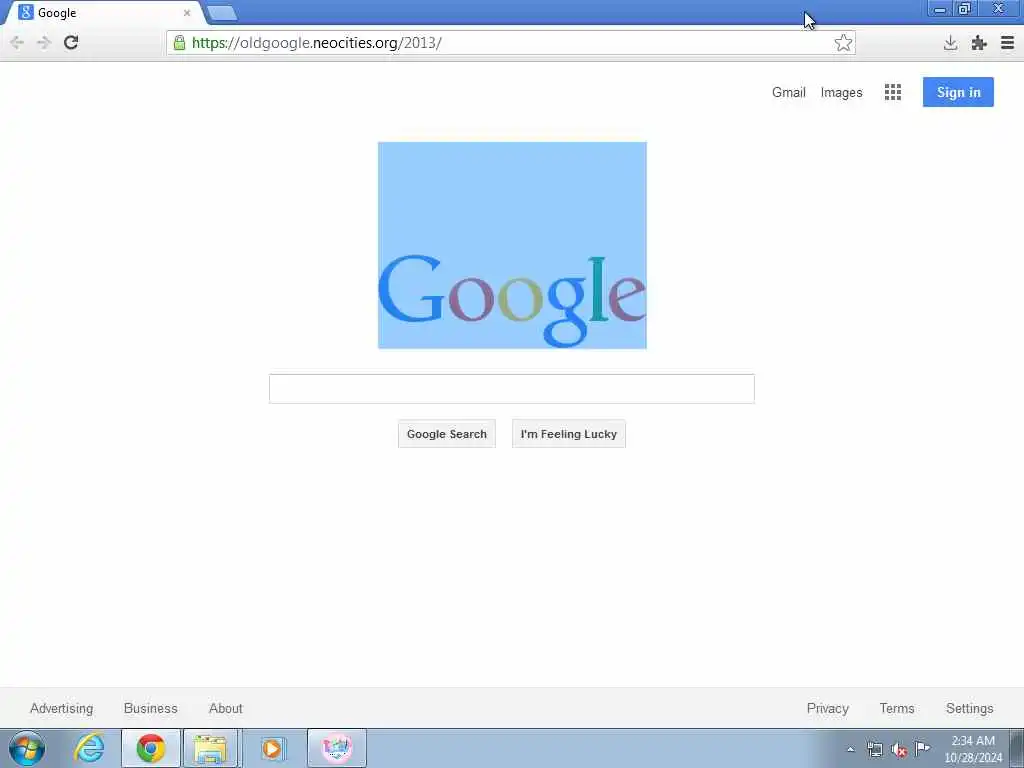Click the muted volume tray icon
This screenshot has width=1024, height=768.
(x=899, y=750)
